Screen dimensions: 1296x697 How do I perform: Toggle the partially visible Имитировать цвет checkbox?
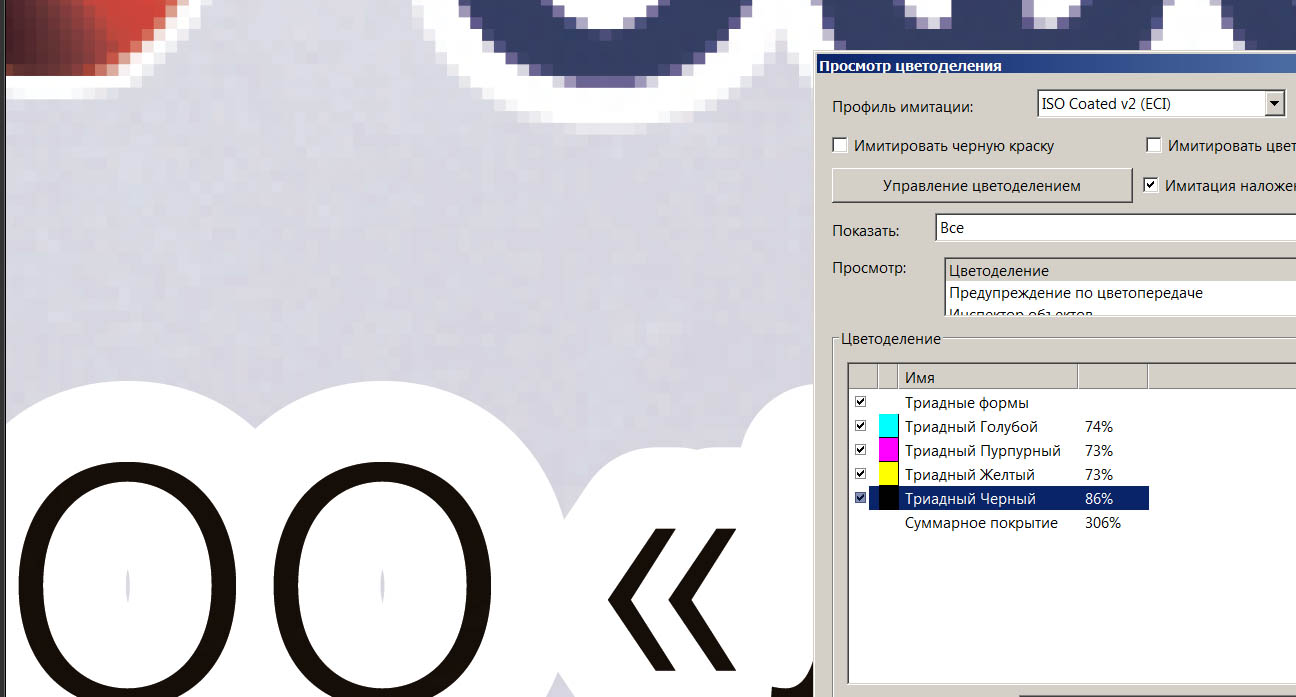tap(1154, 146)
